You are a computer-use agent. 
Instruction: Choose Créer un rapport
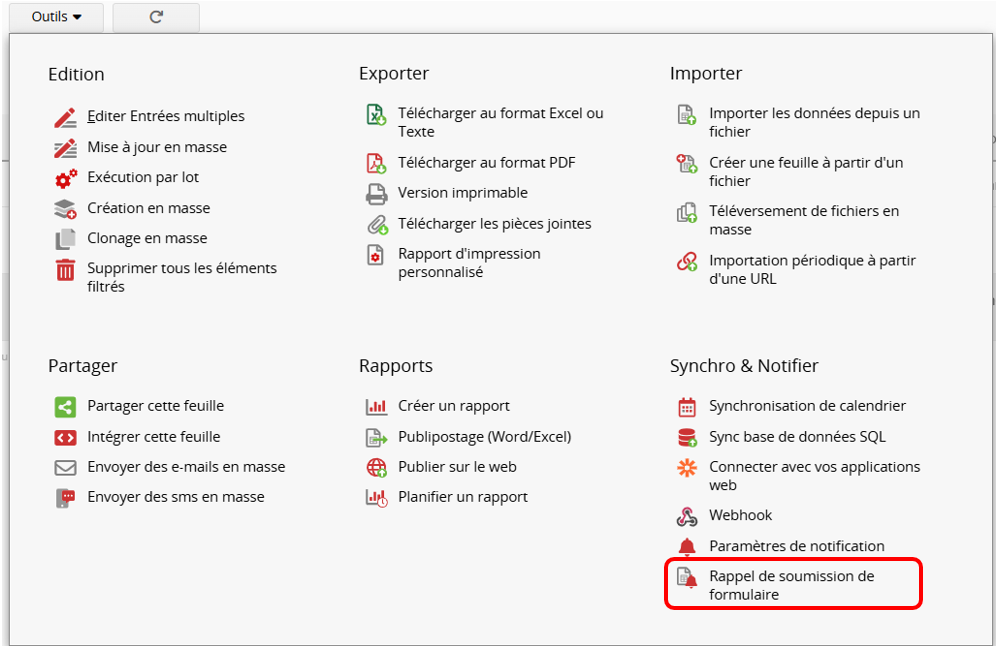(x=454, y=406)
